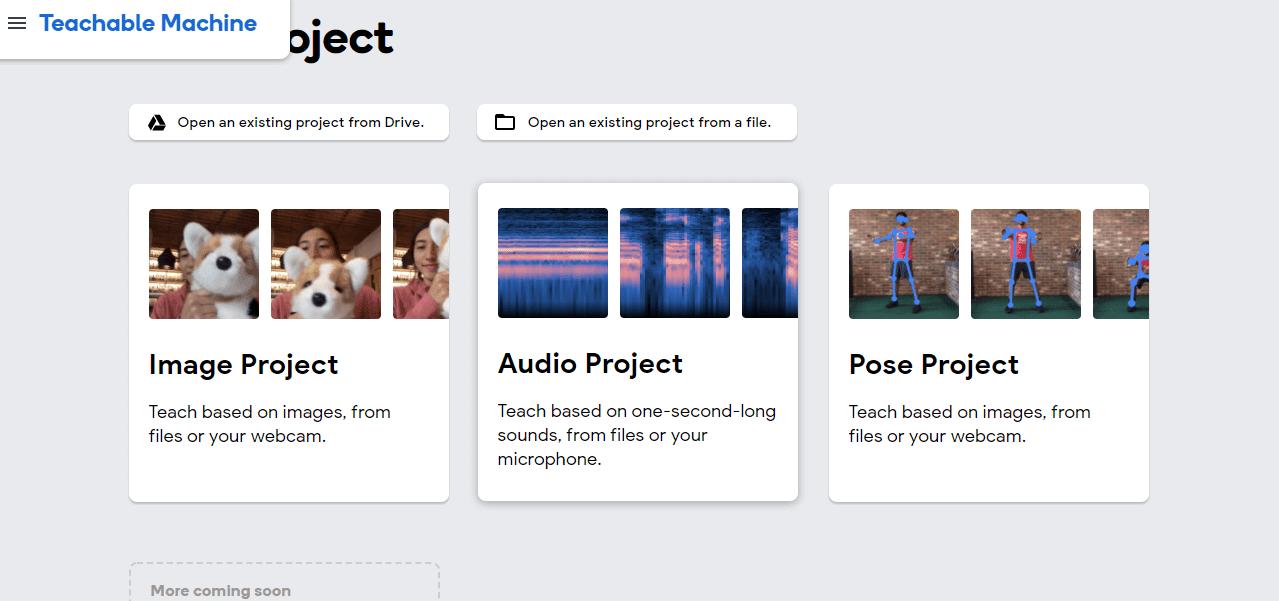Select the first corgi plush thumbnail
Image resolution: width=1279 pixels, height=601 pixels.
[204, 264]
